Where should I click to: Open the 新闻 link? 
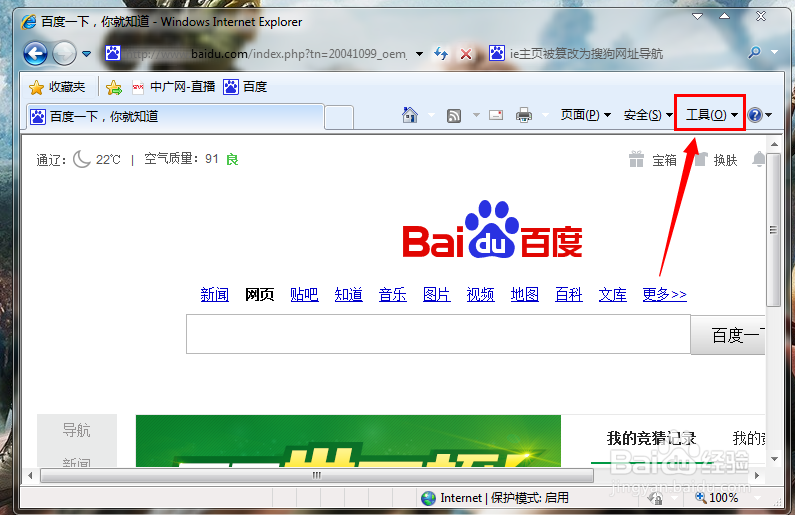coord(214,295)
